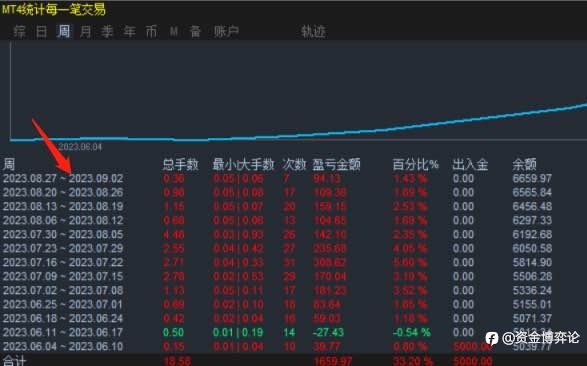
Task: Click balance value 6456.48
Action: point(532,207)
